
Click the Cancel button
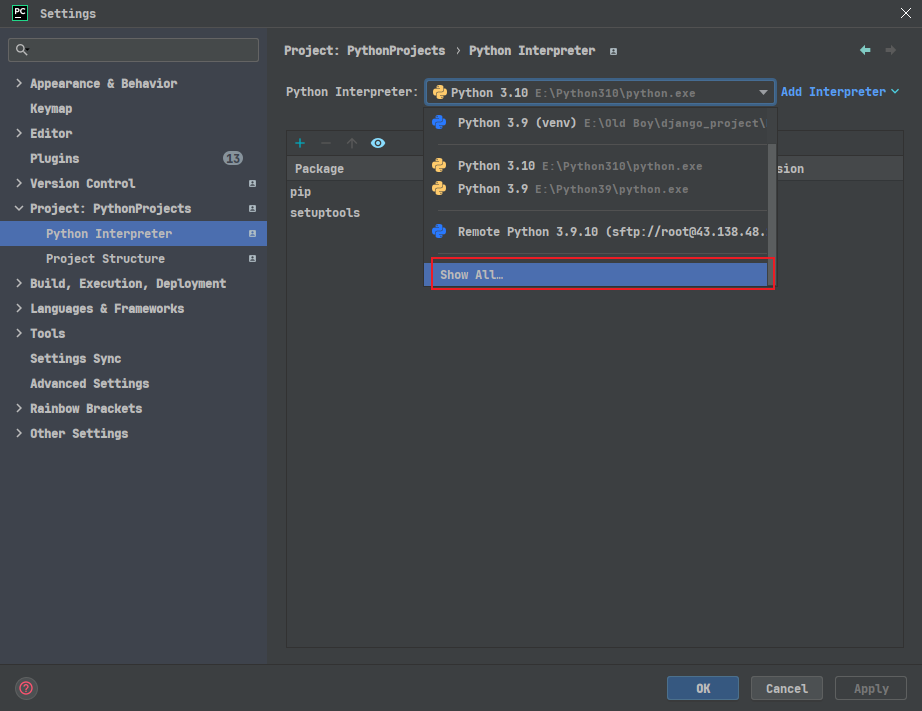point(787,688)
